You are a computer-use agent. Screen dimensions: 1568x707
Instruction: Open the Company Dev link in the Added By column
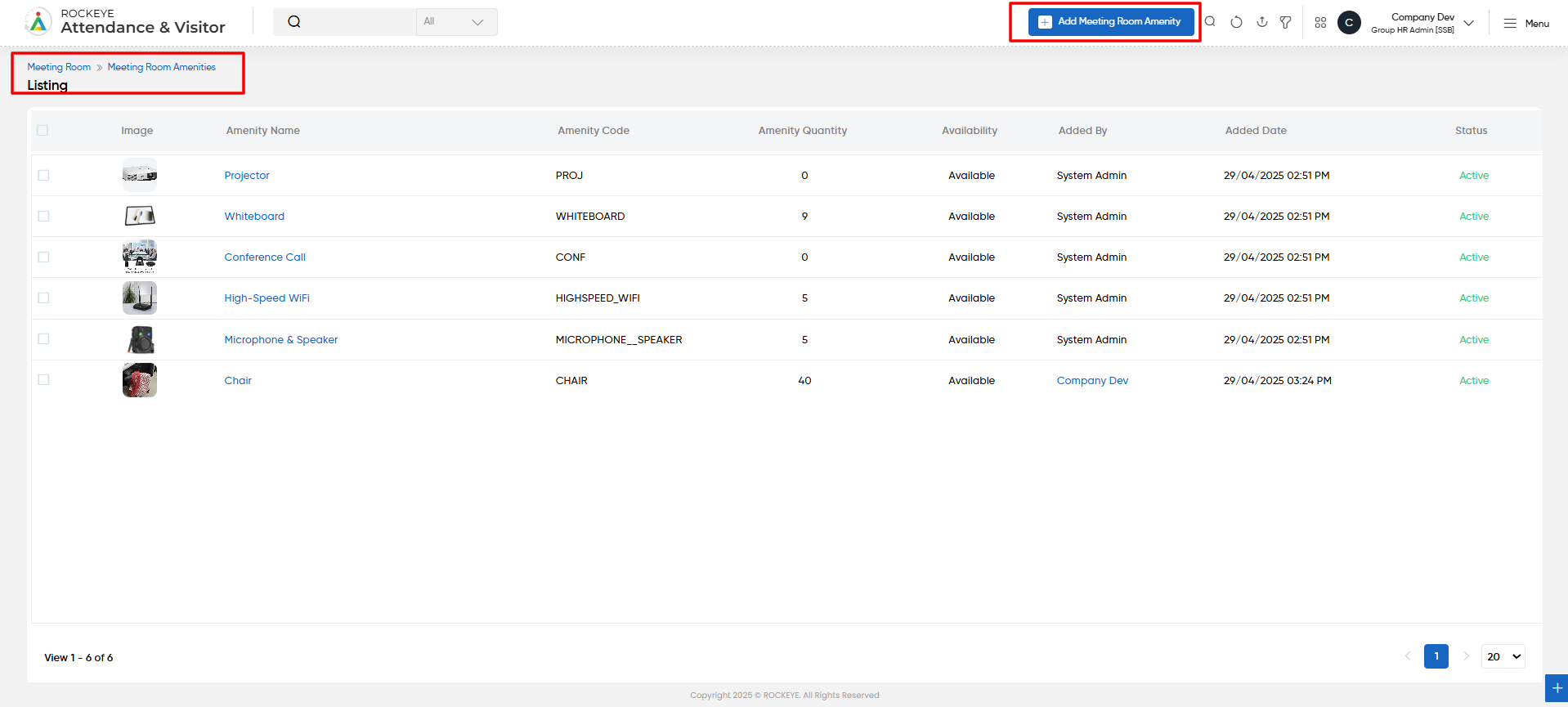point(1092,380)
